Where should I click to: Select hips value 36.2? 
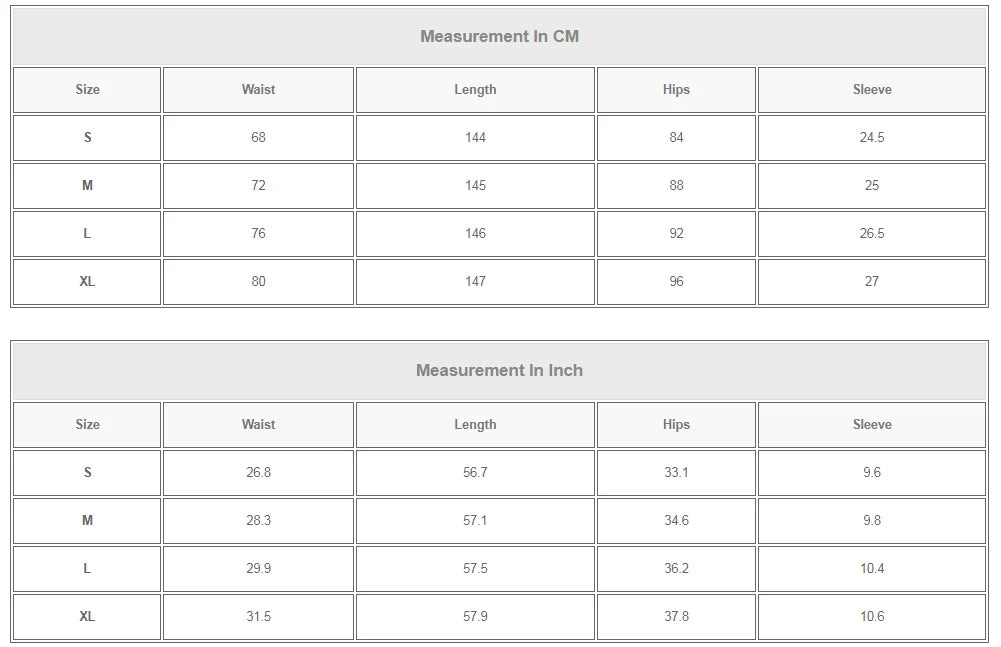pyautogui.click(x=676, y=569)
